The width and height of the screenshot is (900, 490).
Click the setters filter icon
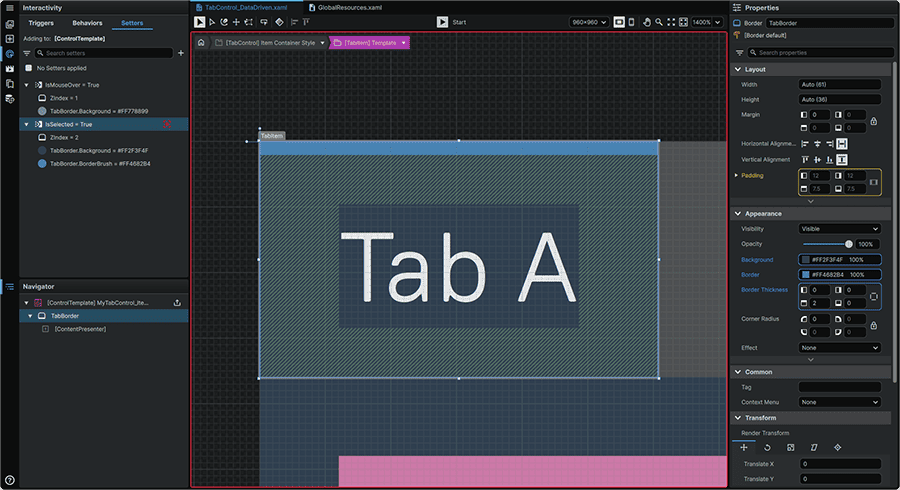click(26, 53)
